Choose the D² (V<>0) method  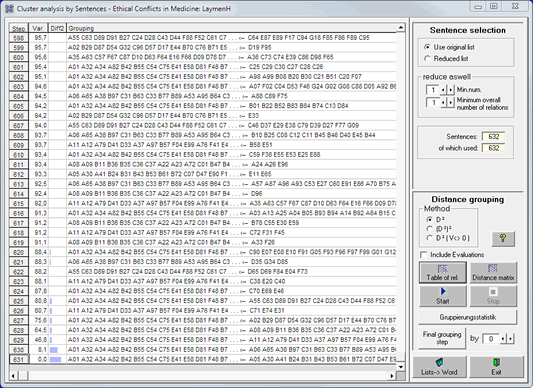tap(448, 238)
